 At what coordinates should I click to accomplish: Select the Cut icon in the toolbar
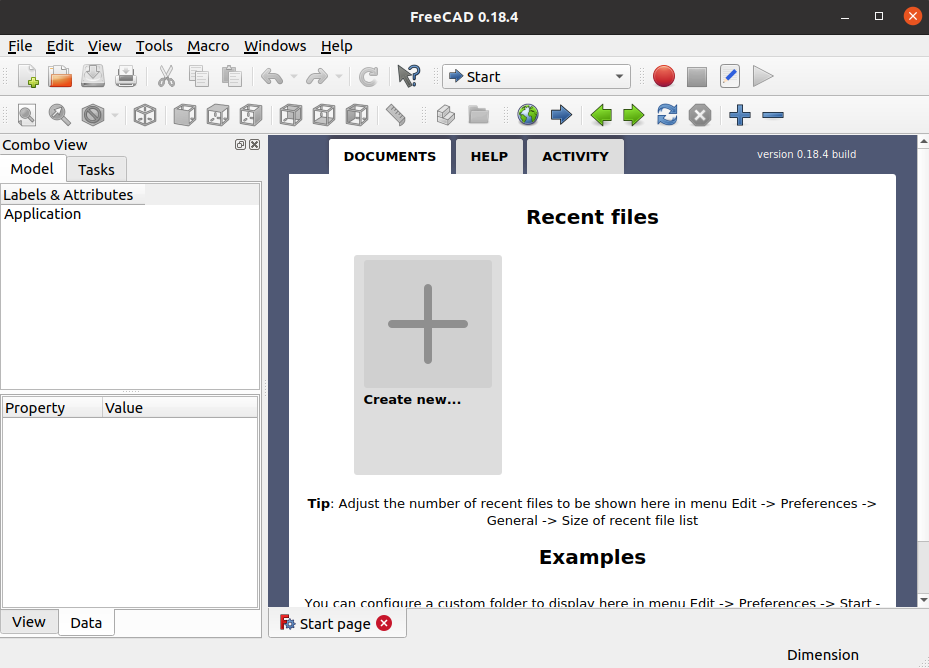click(166, 76)
